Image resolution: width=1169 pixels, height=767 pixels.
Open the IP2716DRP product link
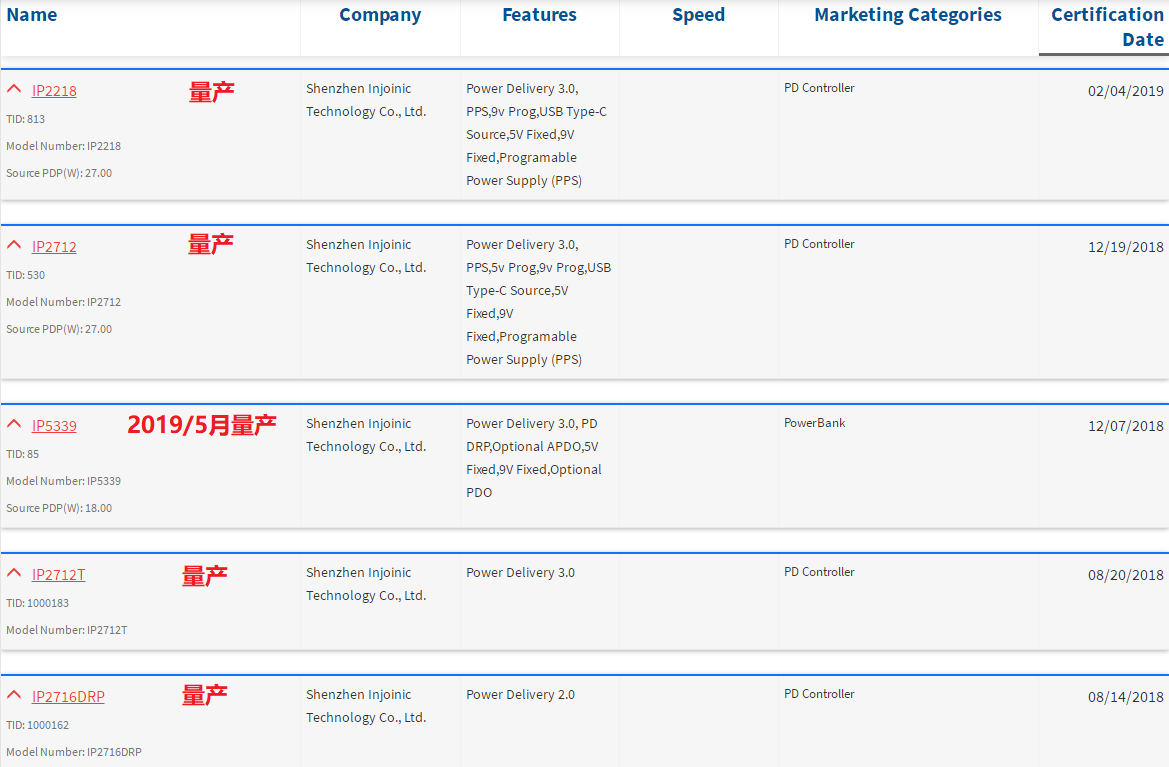tap(68, 697)
